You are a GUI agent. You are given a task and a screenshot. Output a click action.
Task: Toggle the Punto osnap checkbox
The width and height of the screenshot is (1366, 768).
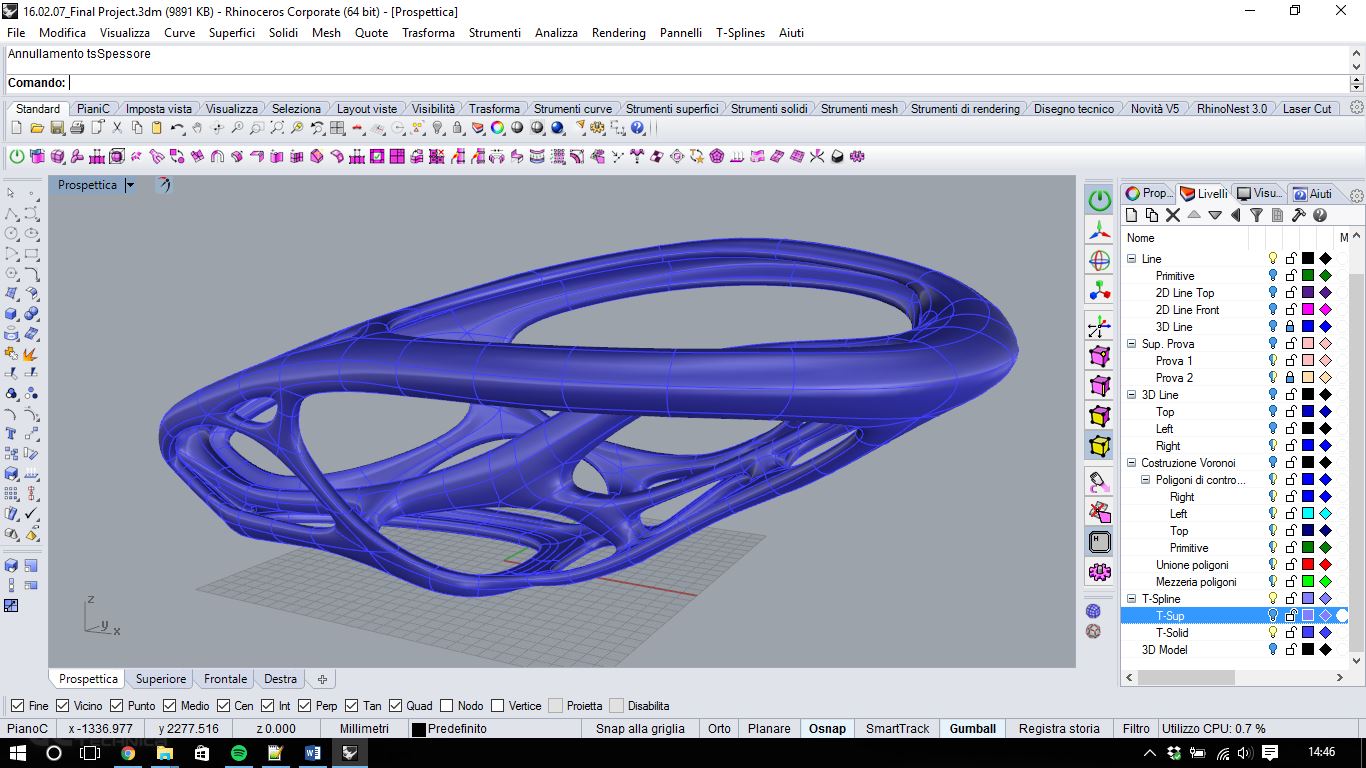tap(116, 706)
